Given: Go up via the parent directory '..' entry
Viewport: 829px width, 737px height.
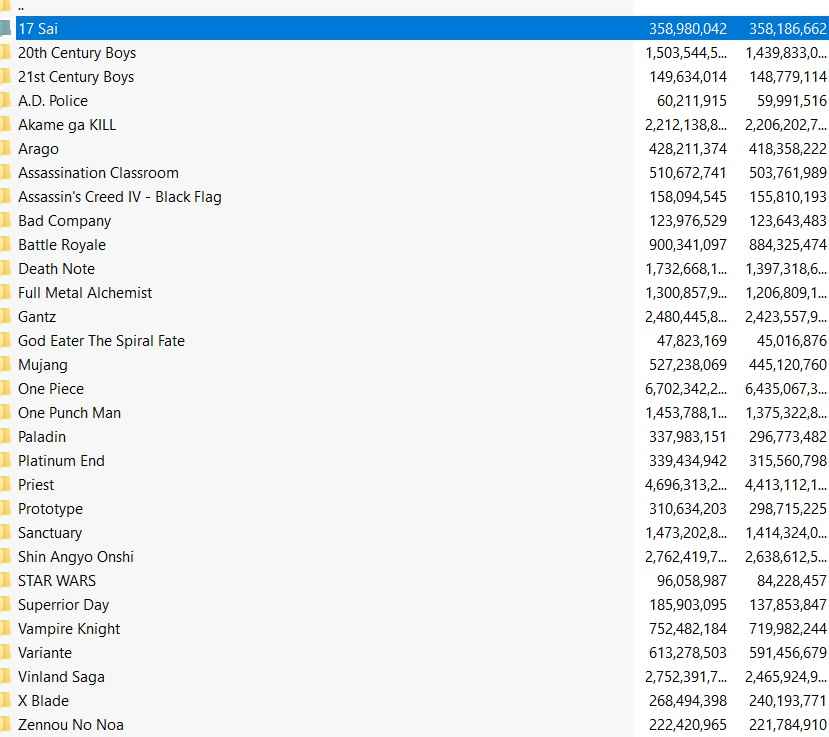Looking at the screenshot, I should (21, 7).
